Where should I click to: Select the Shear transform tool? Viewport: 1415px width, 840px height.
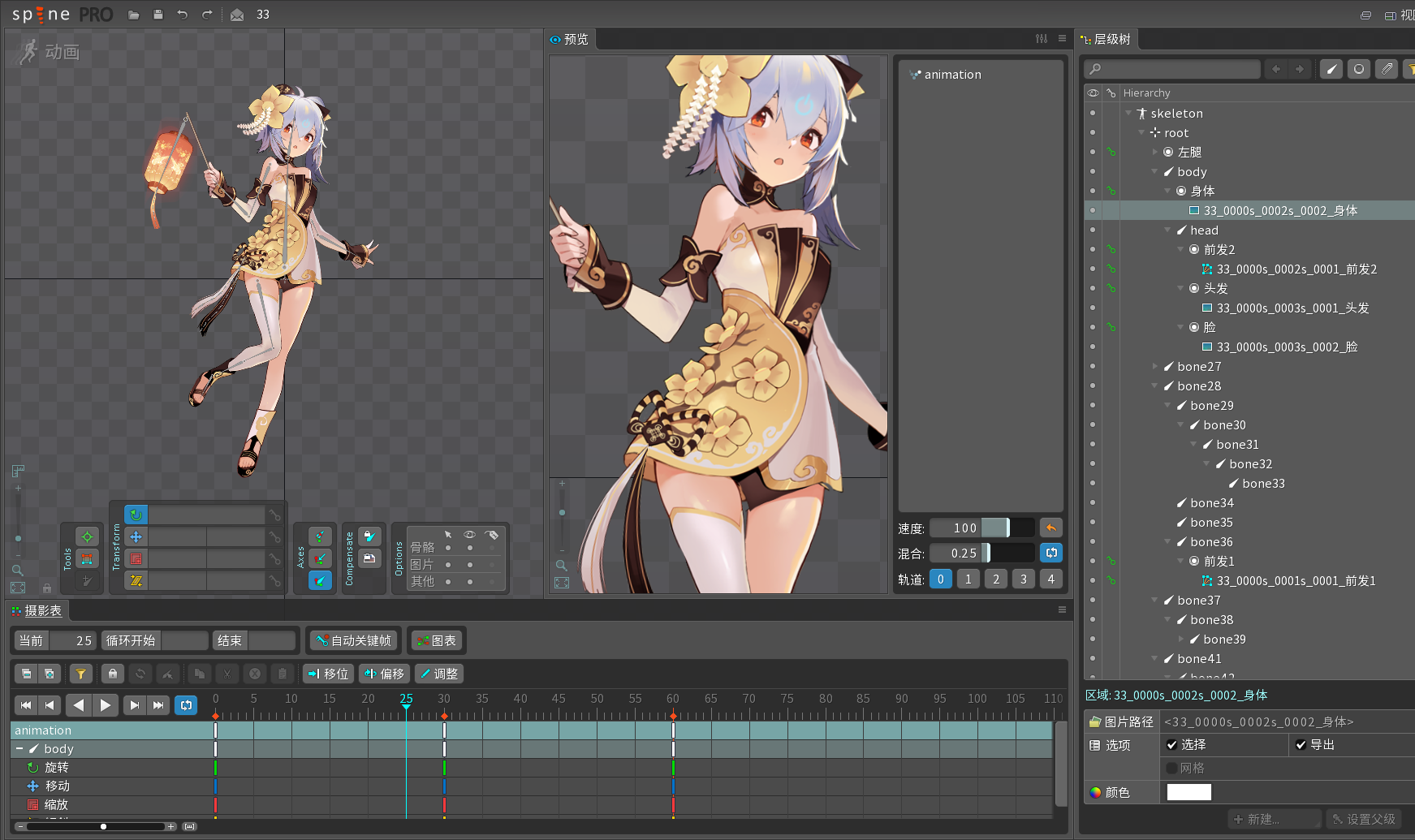(x=136, y=580)
